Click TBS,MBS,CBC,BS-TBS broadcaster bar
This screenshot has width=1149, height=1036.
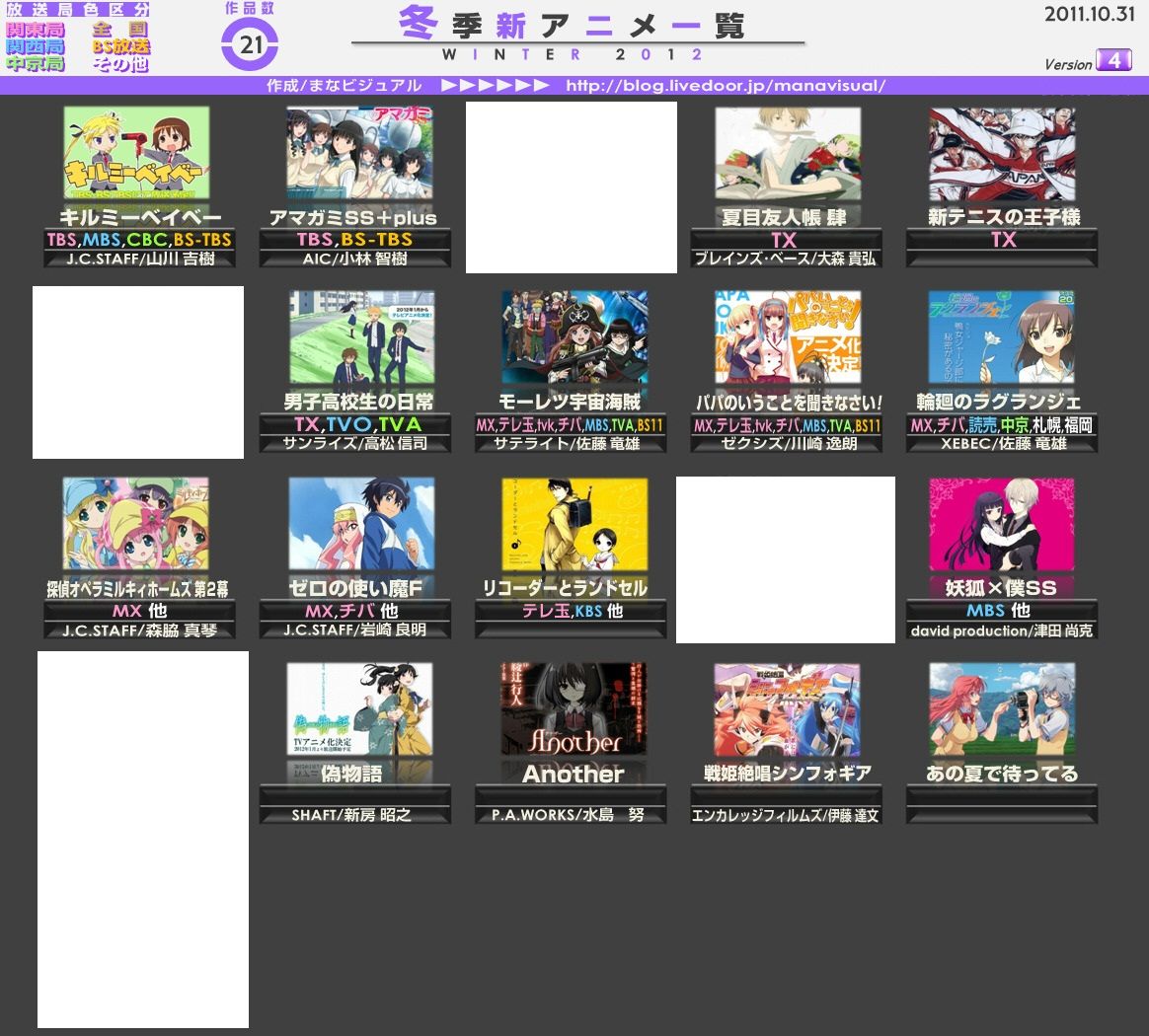(x=139, y=240)
